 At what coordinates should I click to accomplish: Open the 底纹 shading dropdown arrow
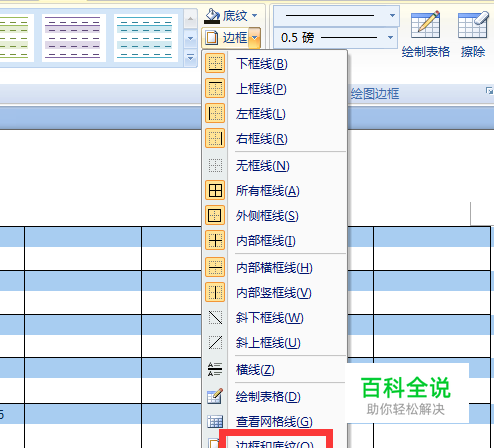point(255,15)
